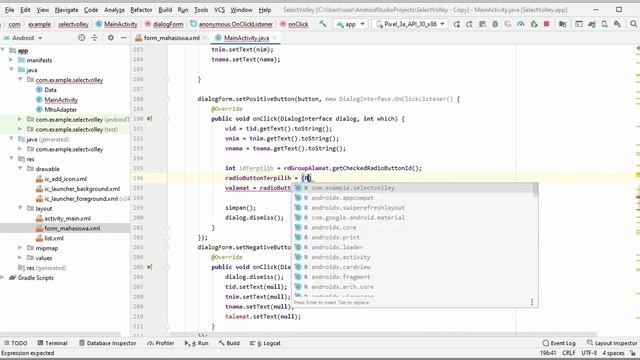Click the Run with Coverage icon

(508, 24)
